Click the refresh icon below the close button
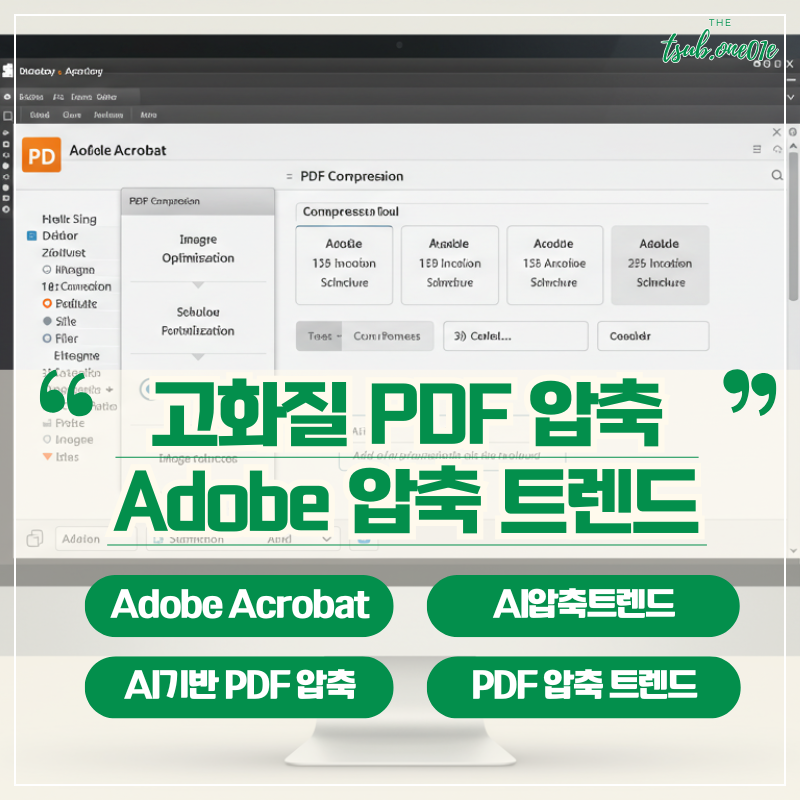Screen dimensions: 800x800 [778, 149]
